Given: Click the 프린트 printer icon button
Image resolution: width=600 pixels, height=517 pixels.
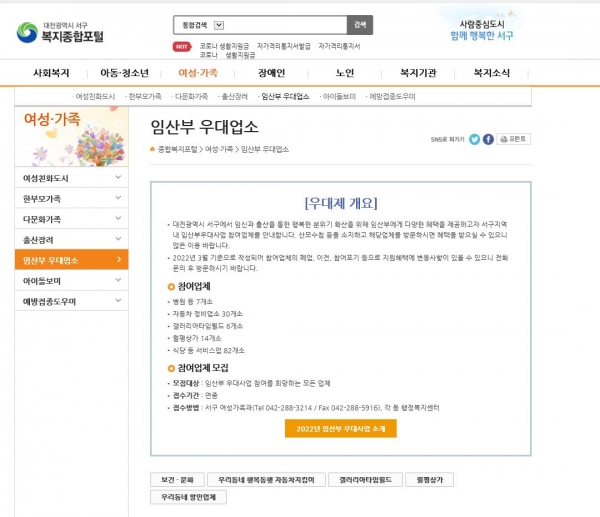Looking at the screenshot, I should point(514,139).
